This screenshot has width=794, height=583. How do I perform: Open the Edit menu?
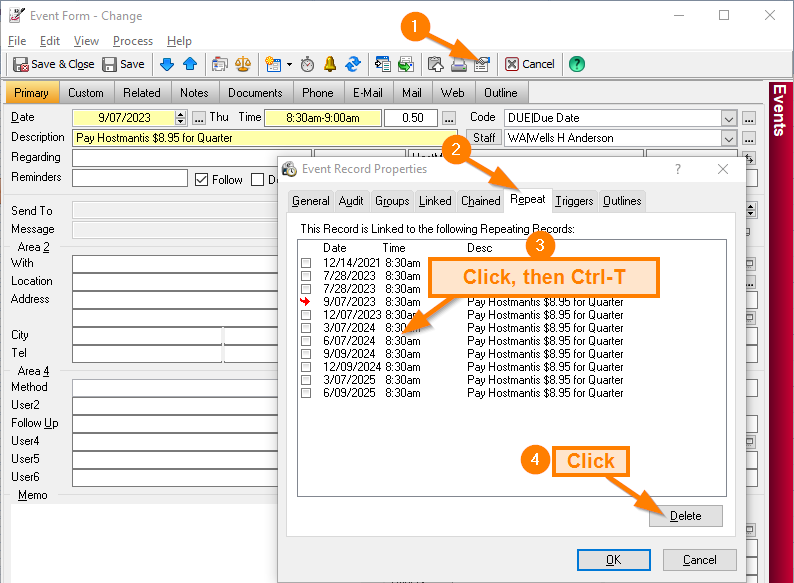(50, 41)
